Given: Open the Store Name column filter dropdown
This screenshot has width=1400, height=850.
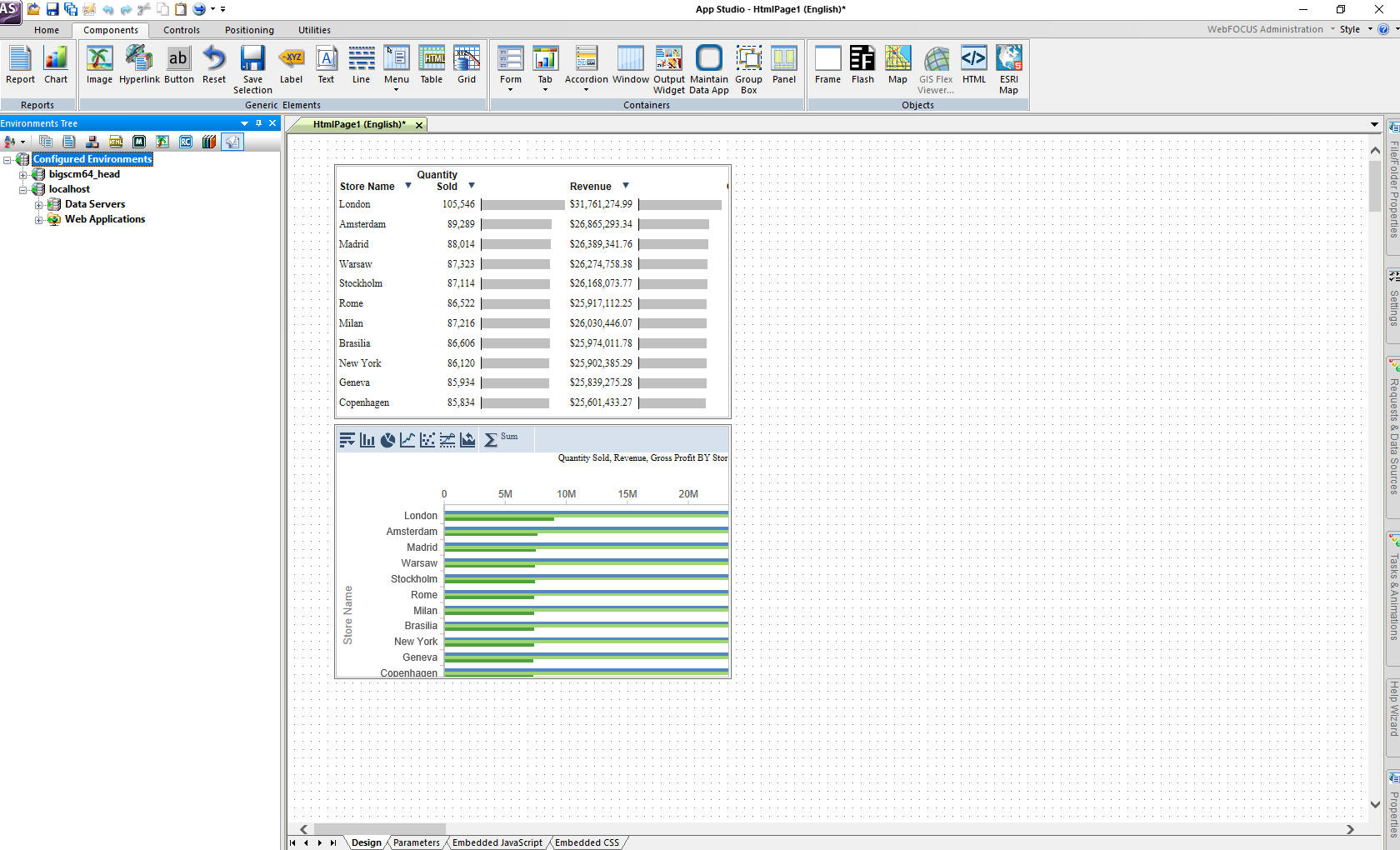Looking at the screenshot, I should (x=407, y=186).
